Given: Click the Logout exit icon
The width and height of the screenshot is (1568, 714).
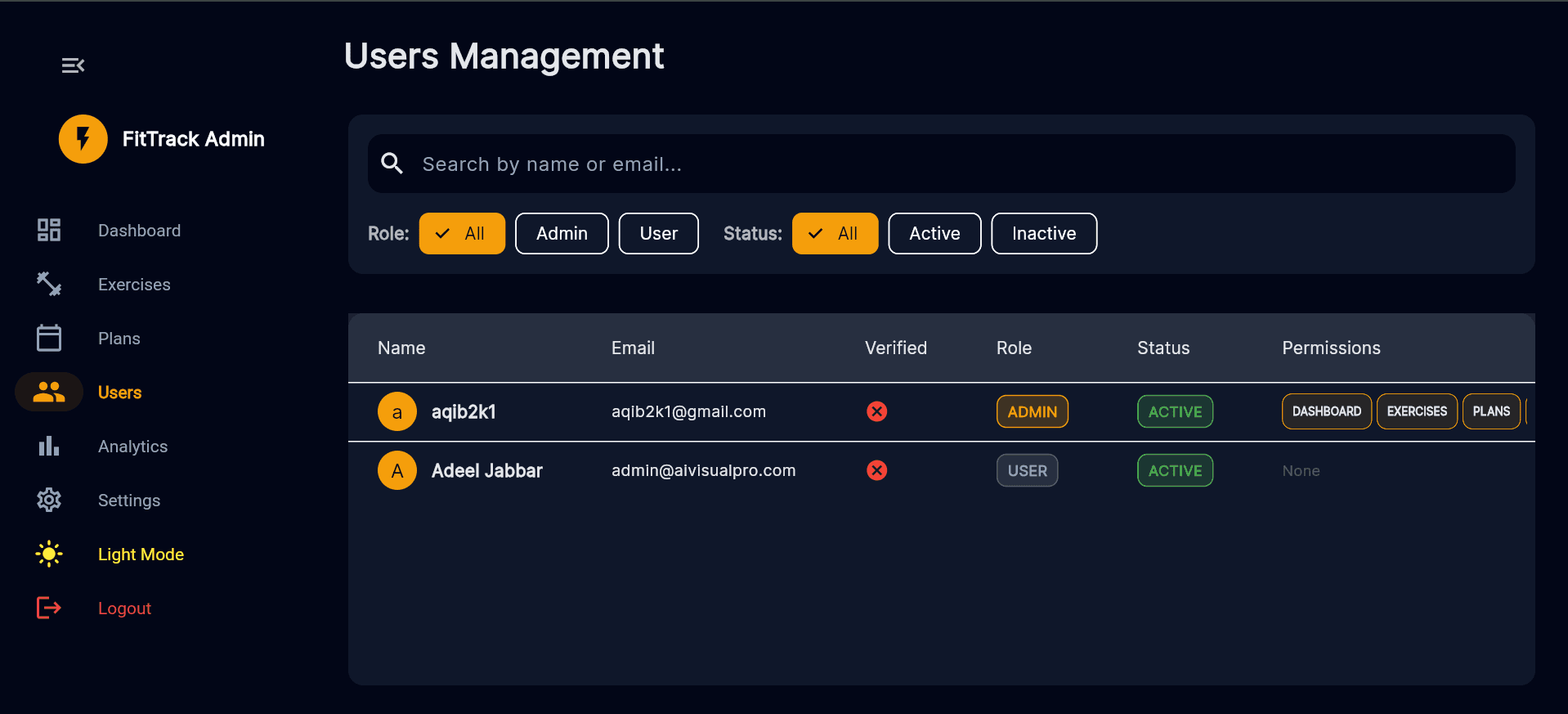Looking at the screenshot, I should tap(49, 608).
